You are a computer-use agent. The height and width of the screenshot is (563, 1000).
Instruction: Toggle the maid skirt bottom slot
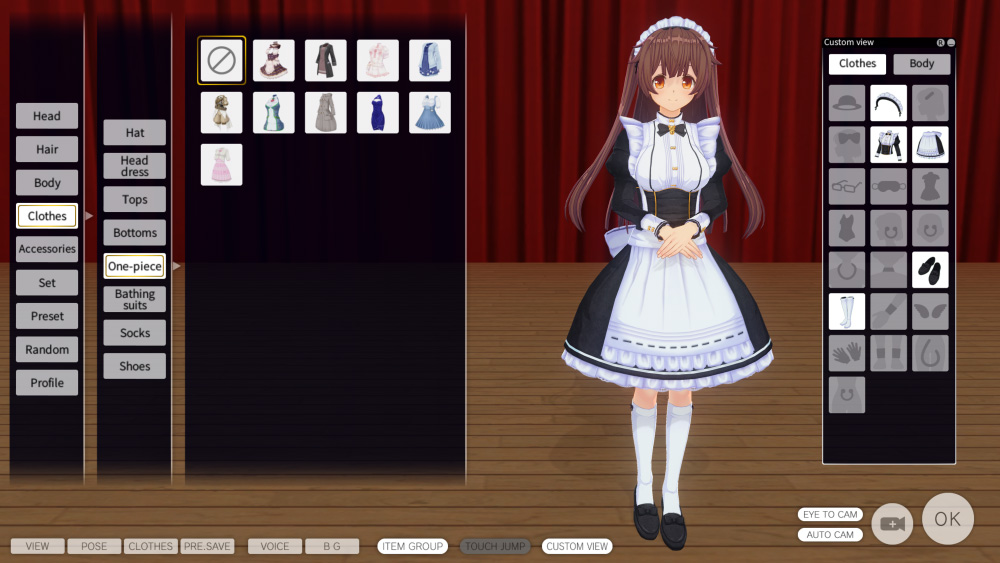point(930,145)
